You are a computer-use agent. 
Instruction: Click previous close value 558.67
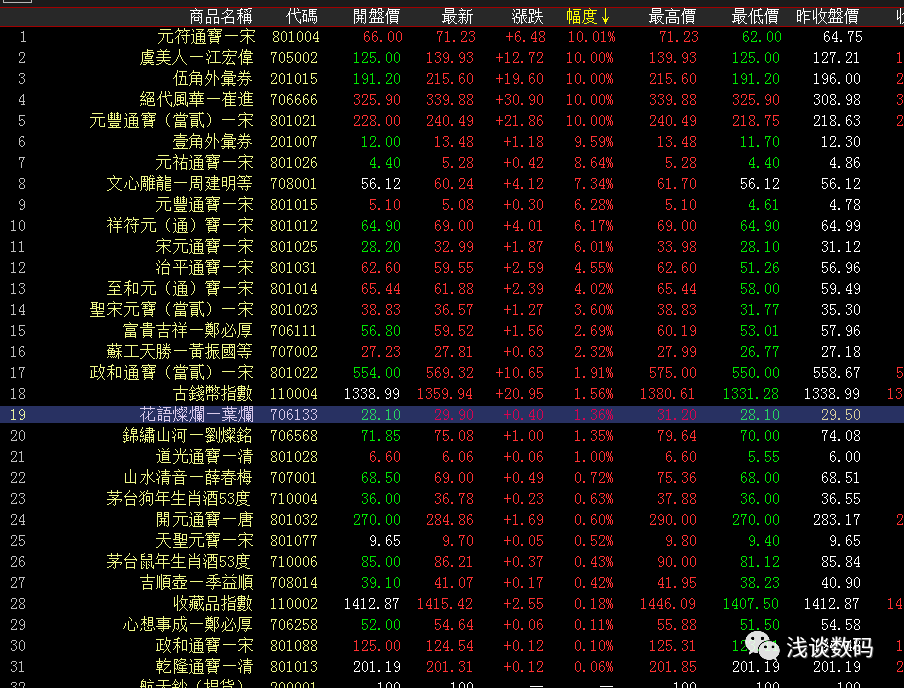[837, 373]
